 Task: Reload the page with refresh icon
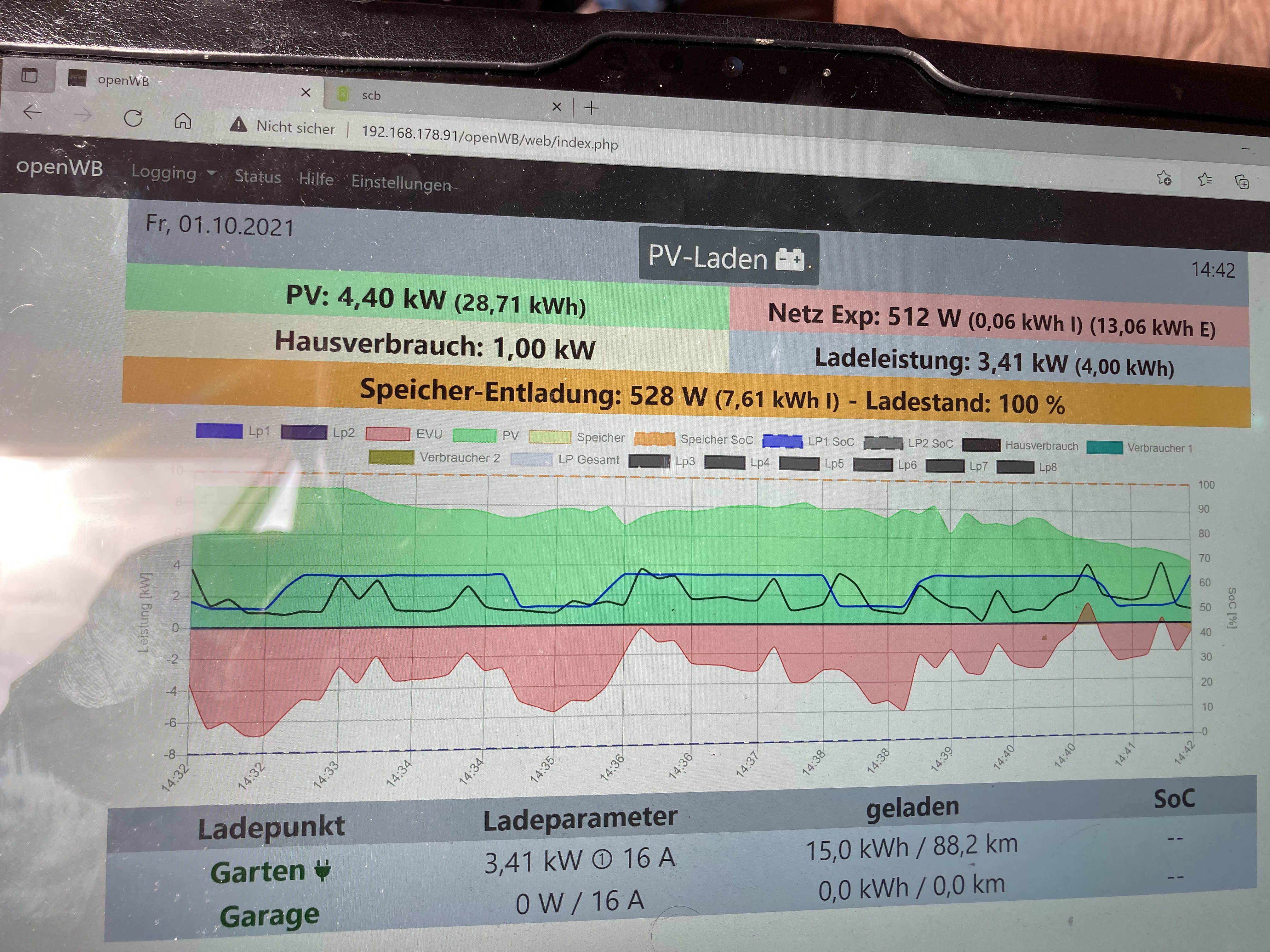[x=133, y=118]
